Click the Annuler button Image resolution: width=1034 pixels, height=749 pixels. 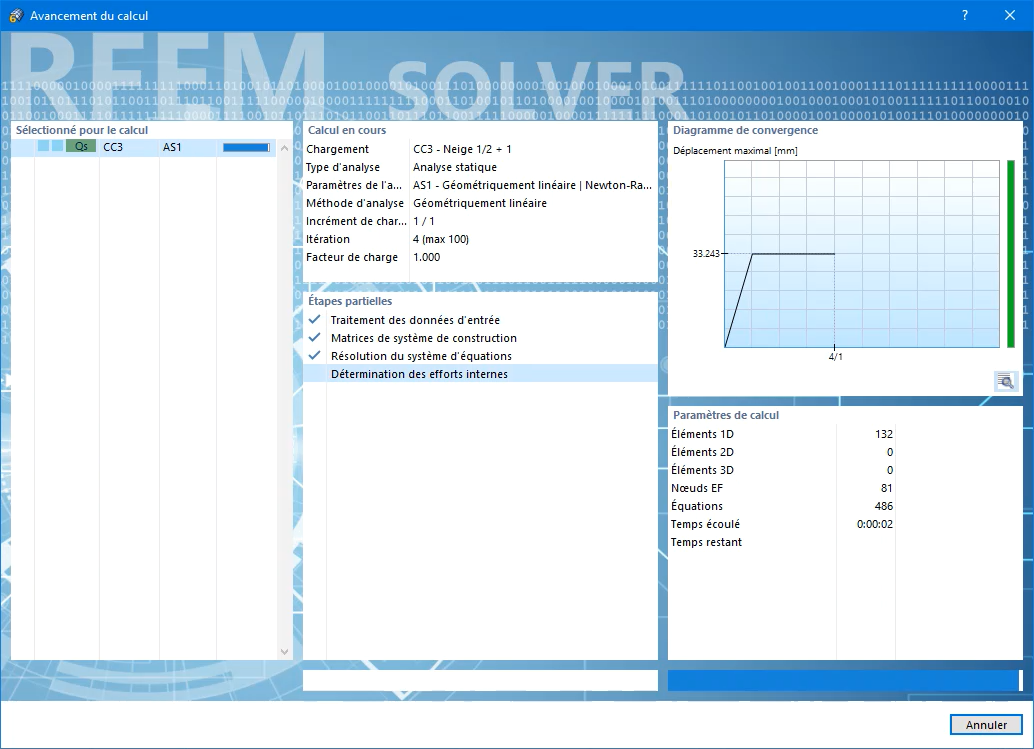click(986, 725)
